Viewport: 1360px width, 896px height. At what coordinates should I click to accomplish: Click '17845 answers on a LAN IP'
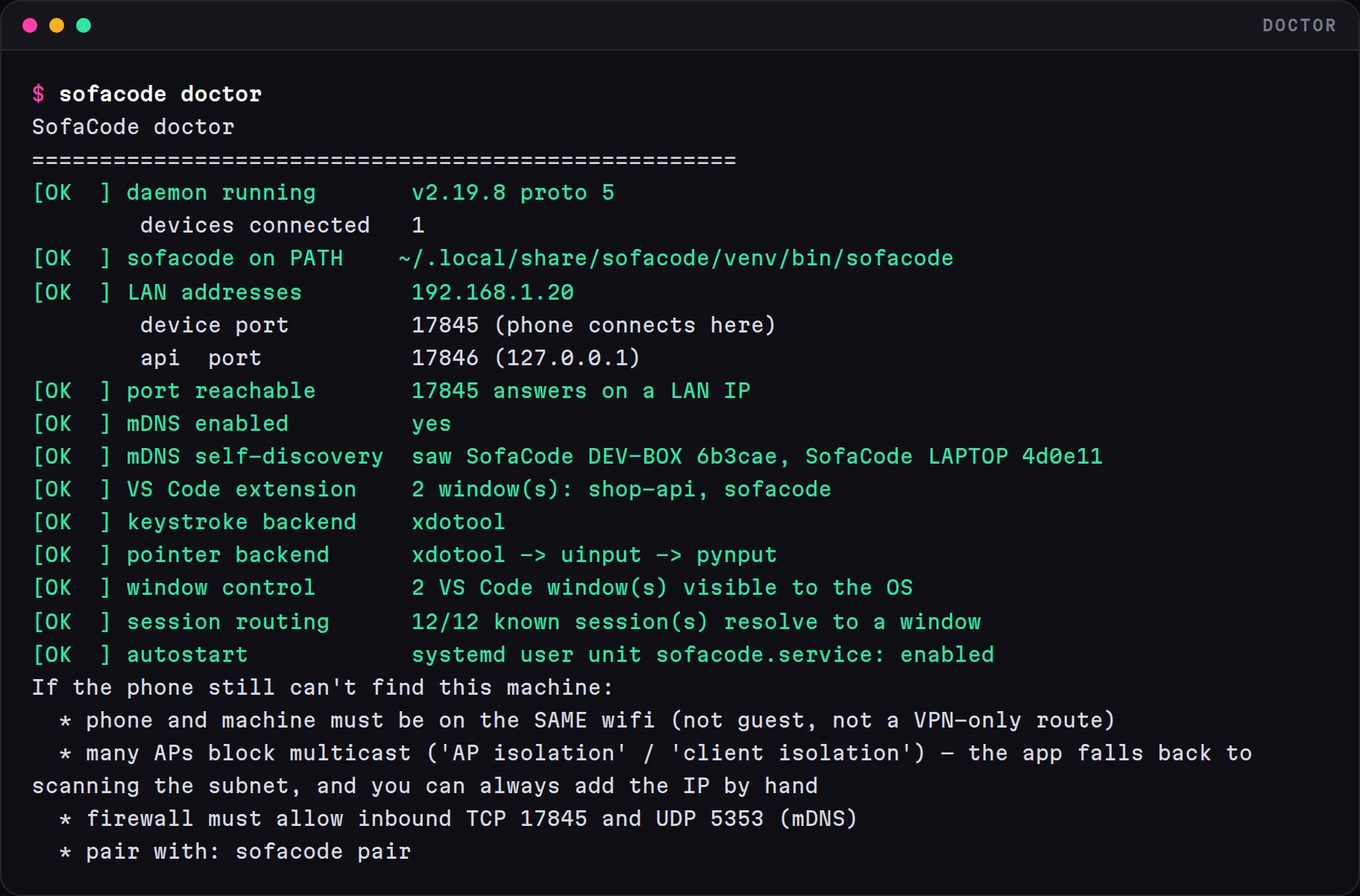coord(581,391)
